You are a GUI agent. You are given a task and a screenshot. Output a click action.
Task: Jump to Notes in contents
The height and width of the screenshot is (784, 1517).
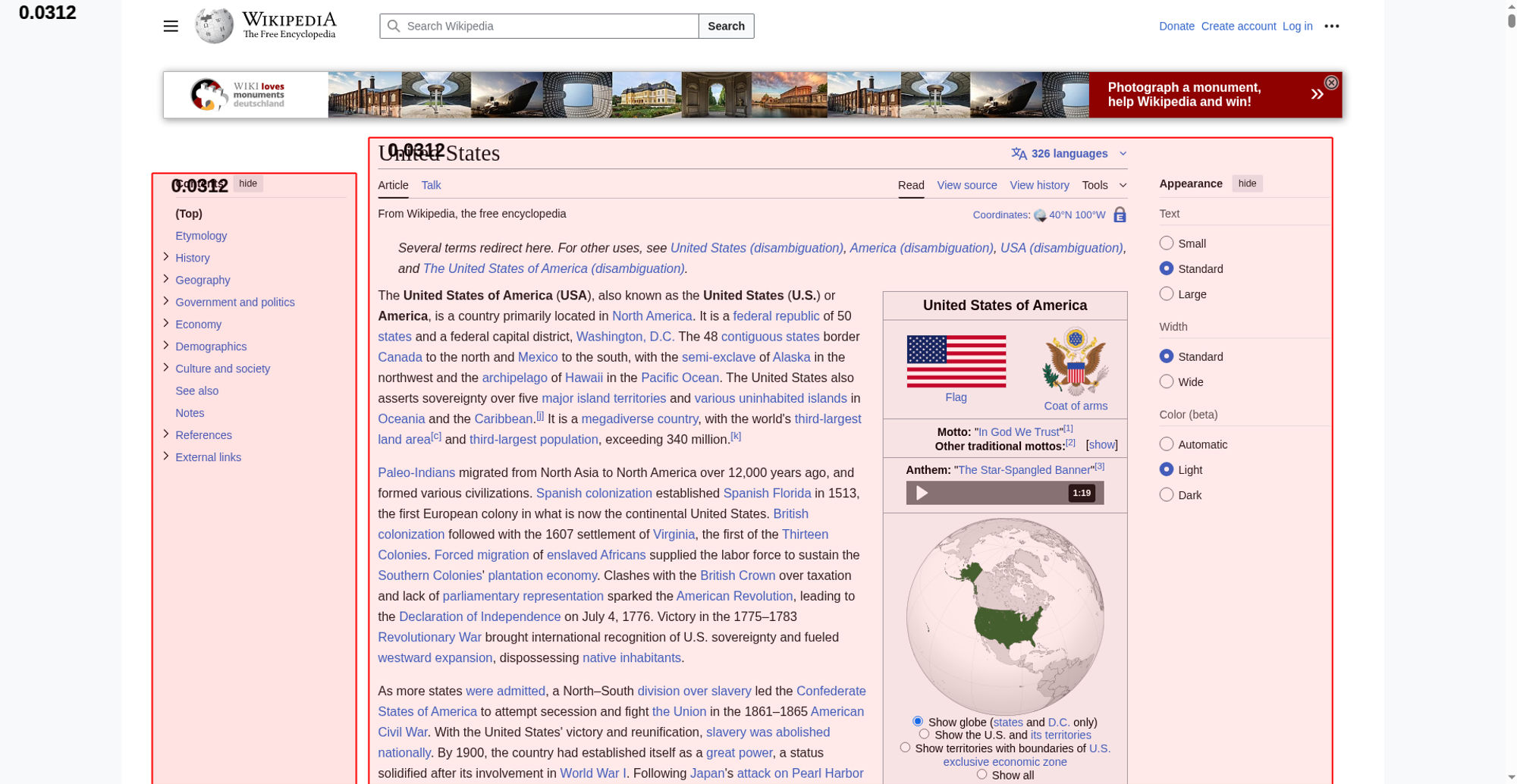(190, 412)
